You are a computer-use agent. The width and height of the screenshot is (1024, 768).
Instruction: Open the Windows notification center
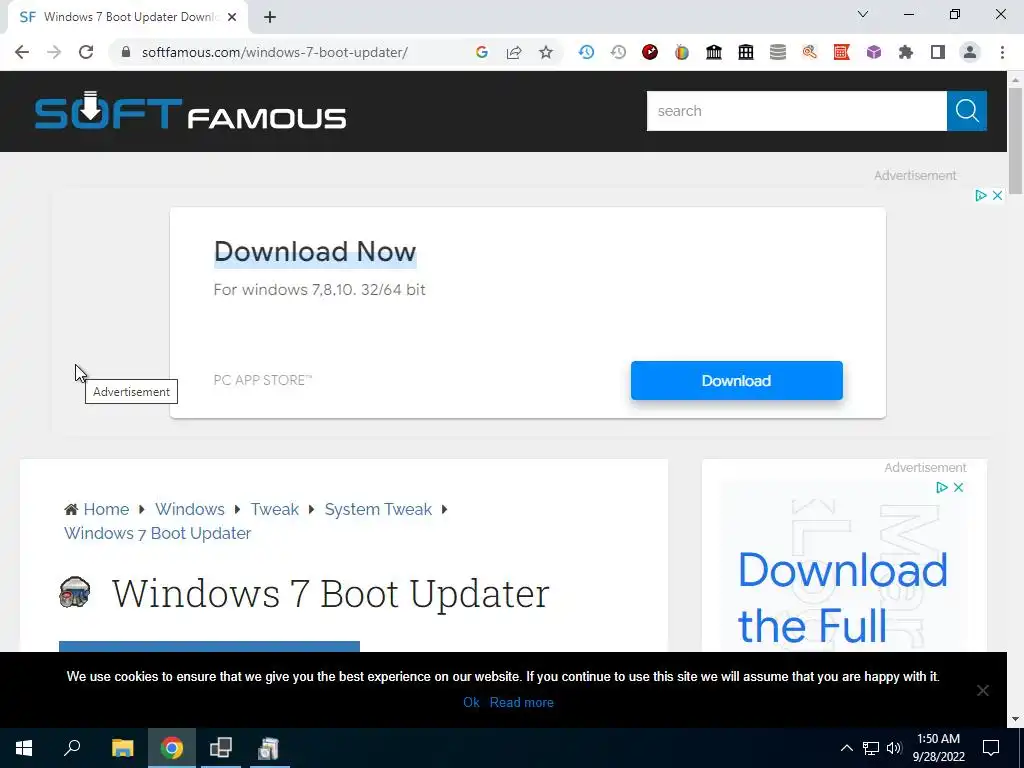[991, 748]
